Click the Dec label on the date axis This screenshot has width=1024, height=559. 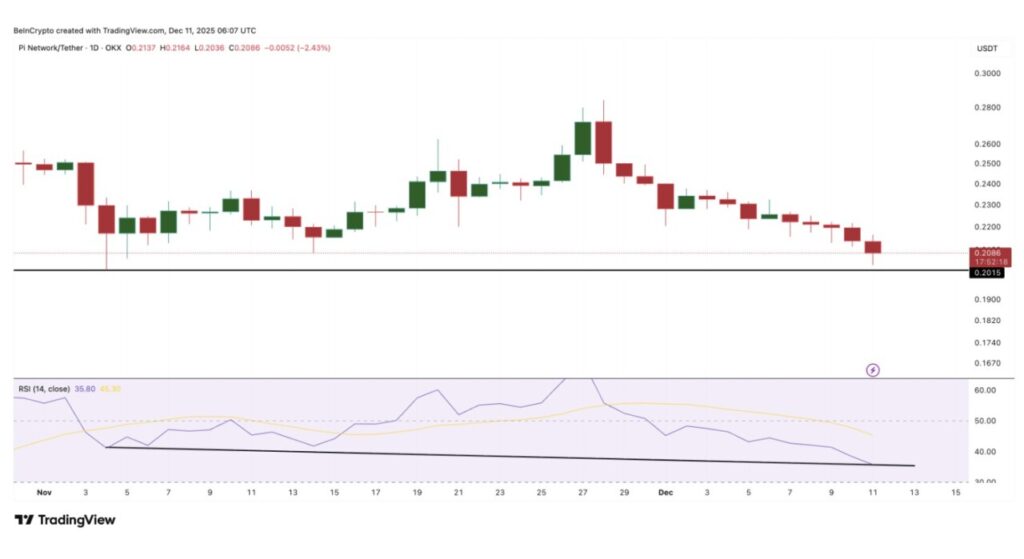[666, 493]
